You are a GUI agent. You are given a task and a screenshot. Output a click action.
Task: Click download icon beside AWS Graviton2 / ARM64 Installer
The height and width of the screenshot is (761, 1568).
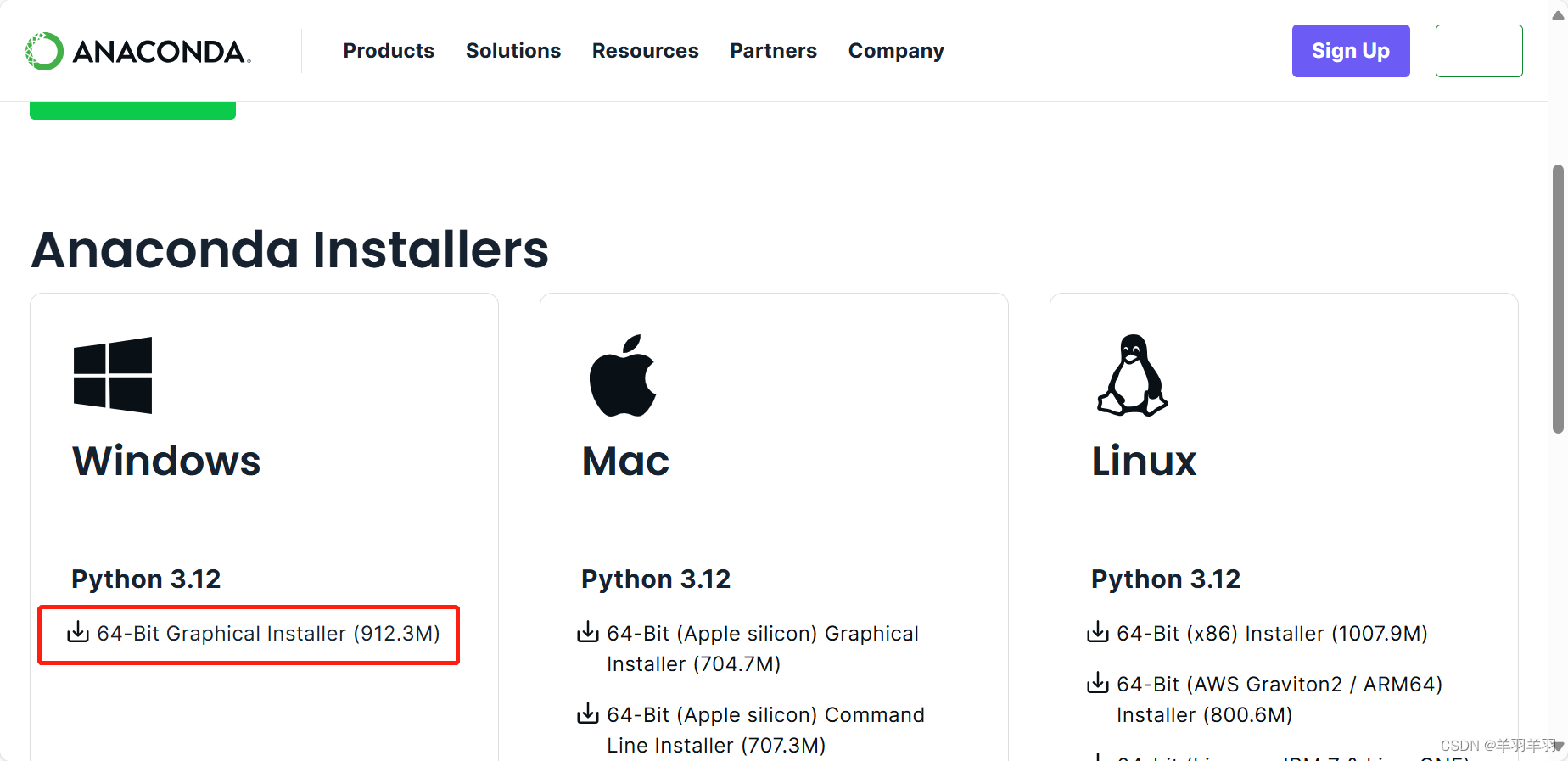(1098, 683)
